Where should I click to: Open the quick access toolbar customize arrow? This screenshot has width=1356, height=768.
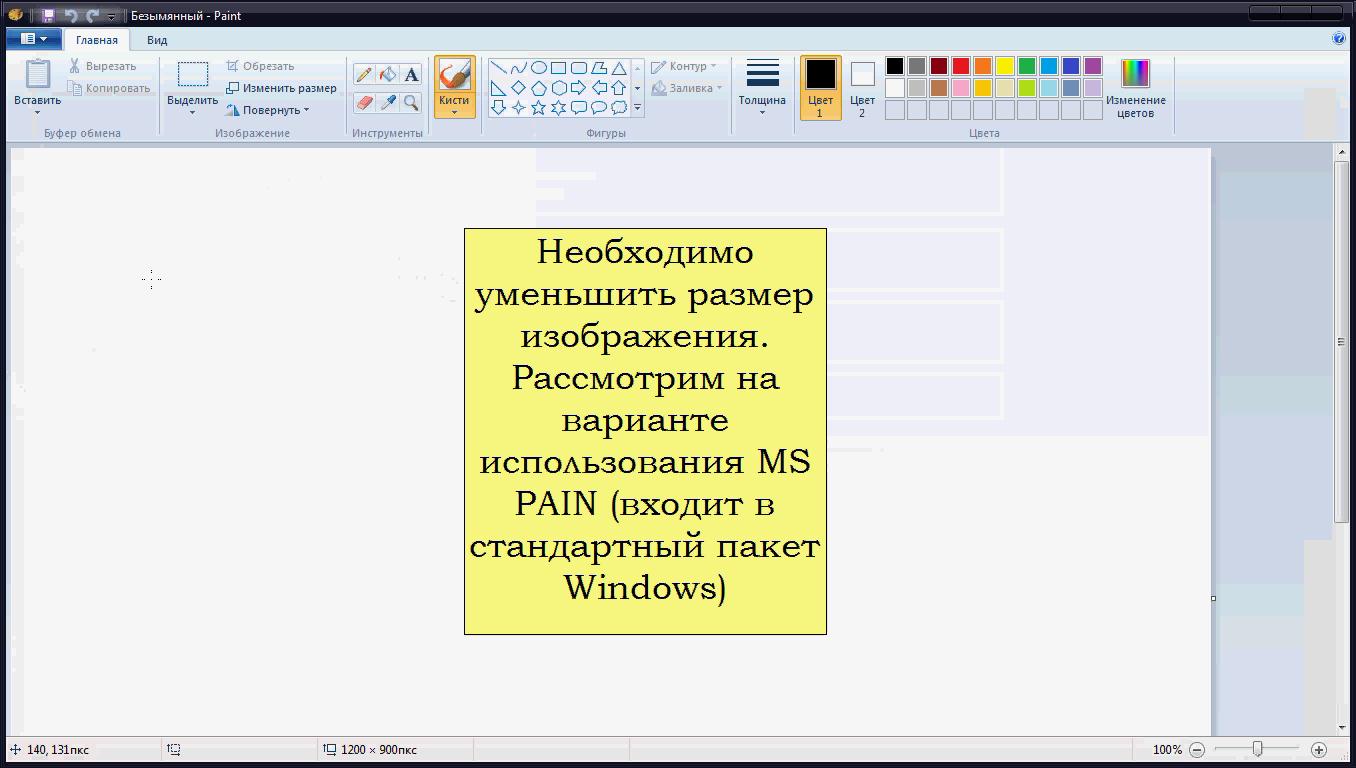111,16
